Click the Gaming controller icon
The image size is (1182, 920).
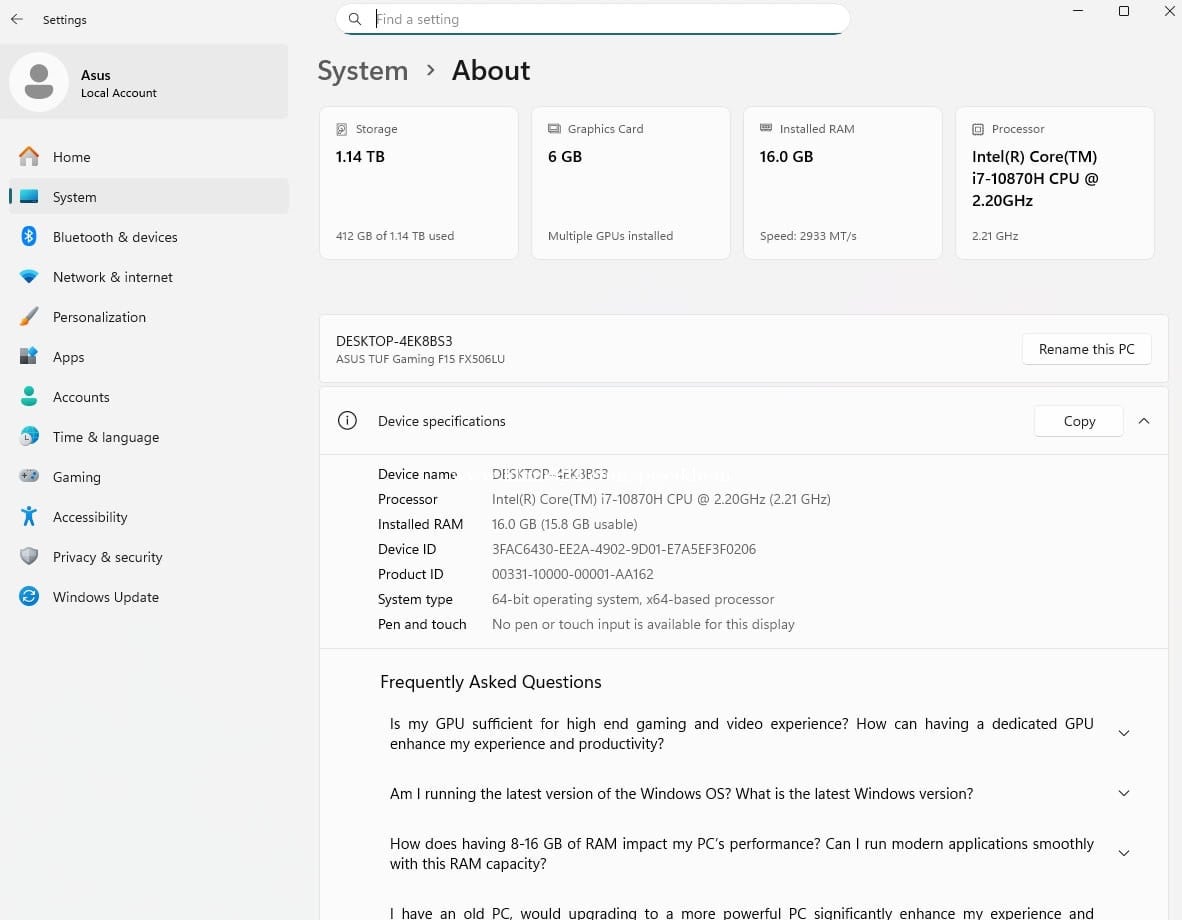pos(30,477)
